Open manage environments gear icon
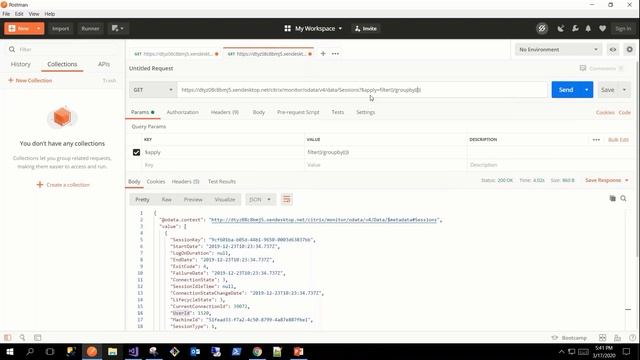 (x=630, y=49)
